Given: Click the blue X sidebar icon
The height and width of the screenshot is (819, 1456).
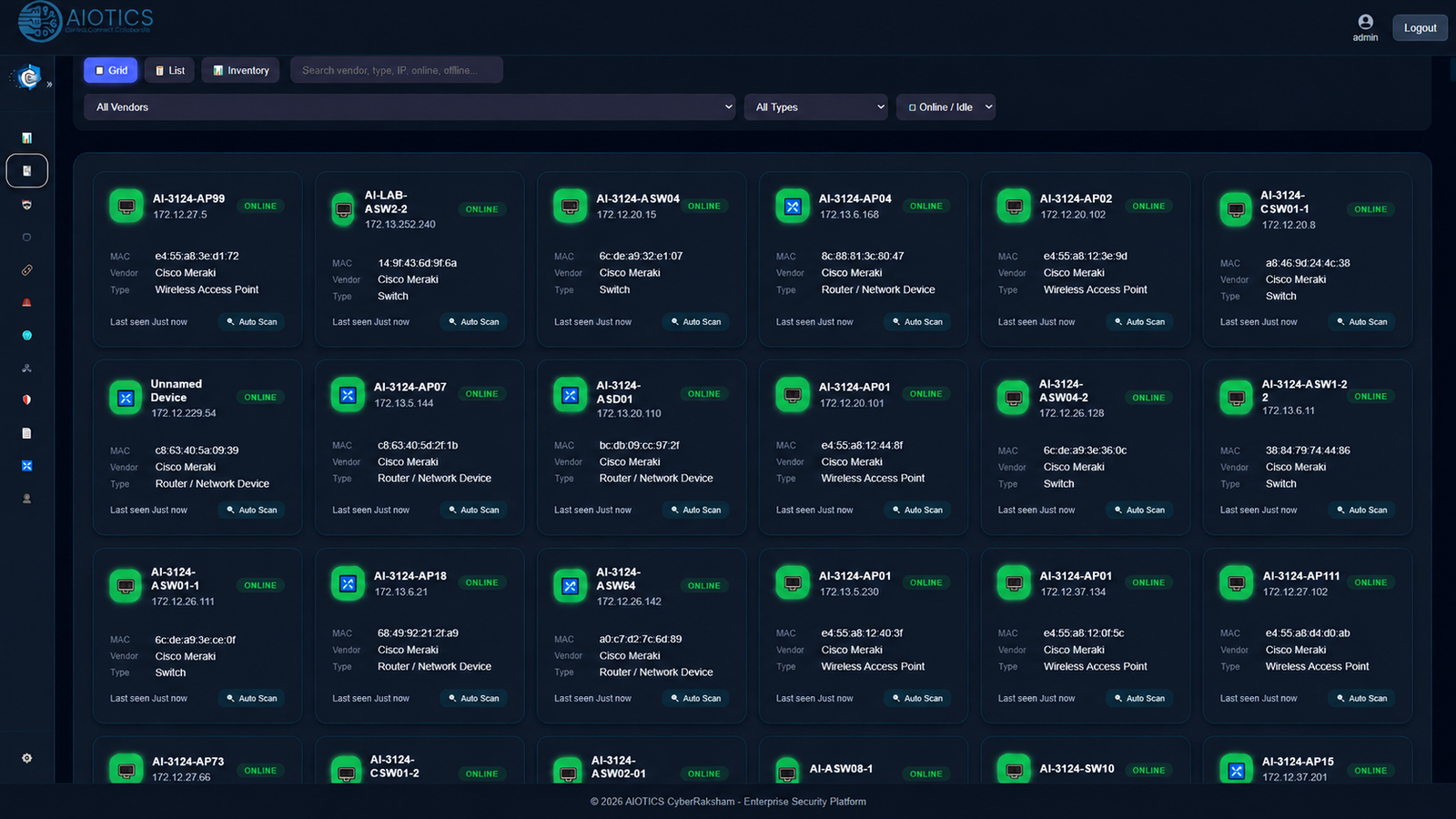Looking at the screenshot, I should (26, 466).
